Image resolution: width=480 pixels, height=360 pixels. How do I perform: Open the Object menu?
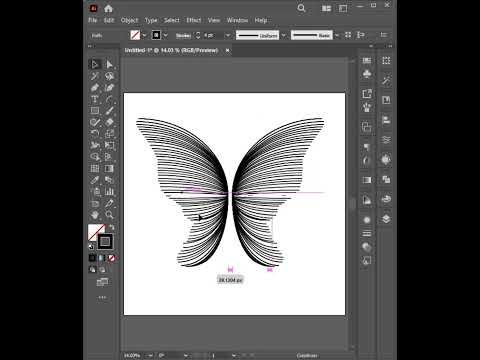[x=129, y=20]
